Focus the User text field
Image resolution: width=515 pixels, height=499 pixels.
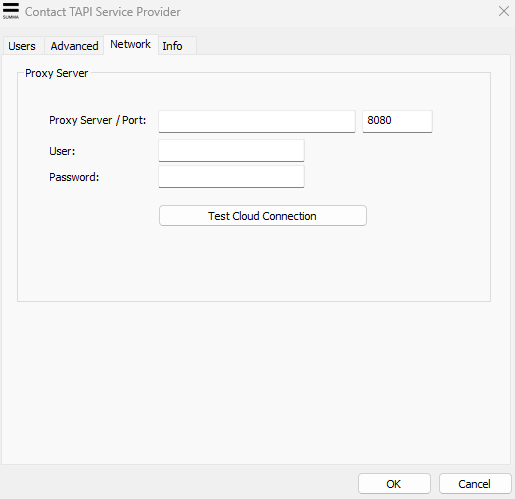[x=231, y=151]
